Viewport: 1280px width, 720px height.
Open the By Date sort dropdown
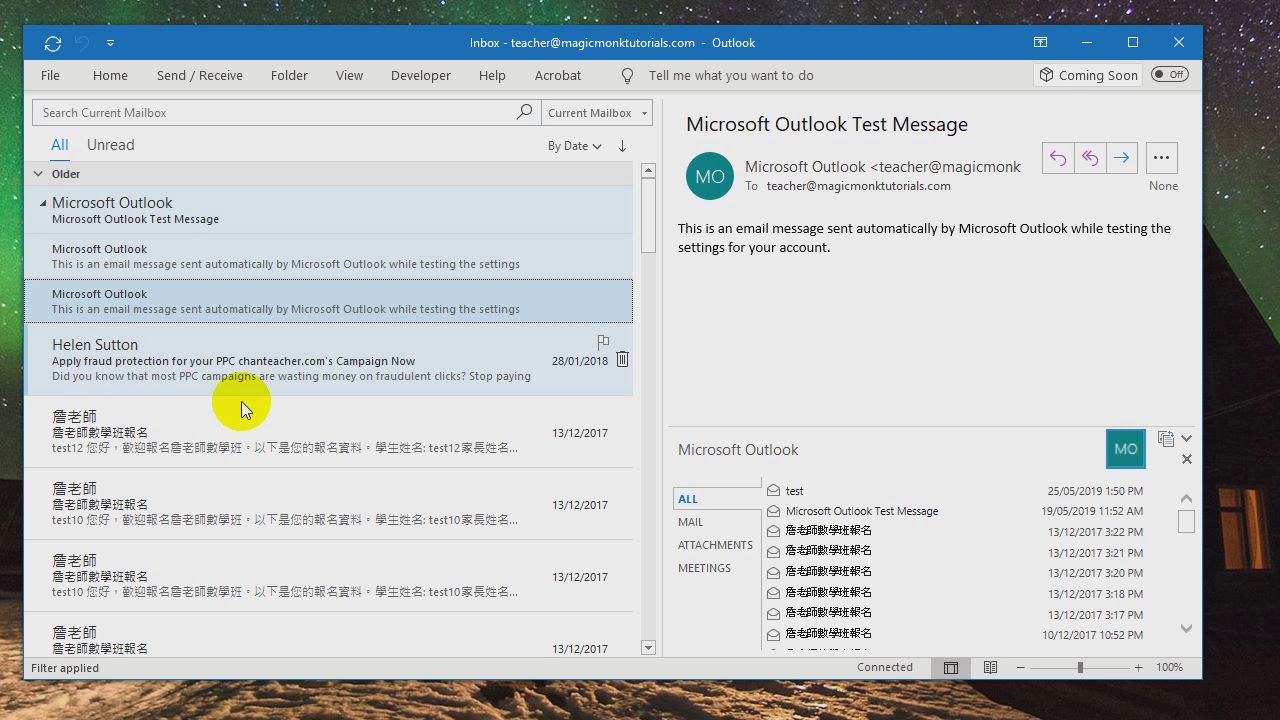click(x=574, y=146)
